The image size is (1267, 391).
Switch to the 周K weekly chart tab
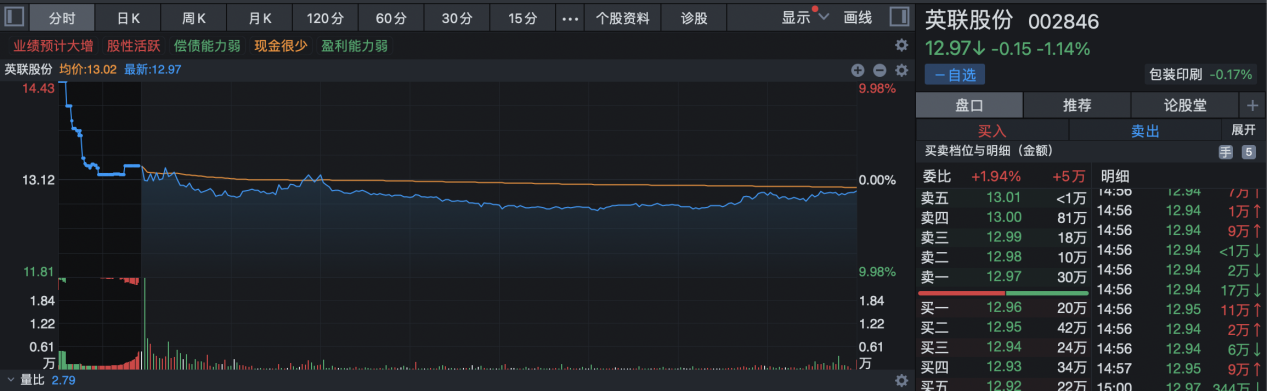[x=194, y=18]
